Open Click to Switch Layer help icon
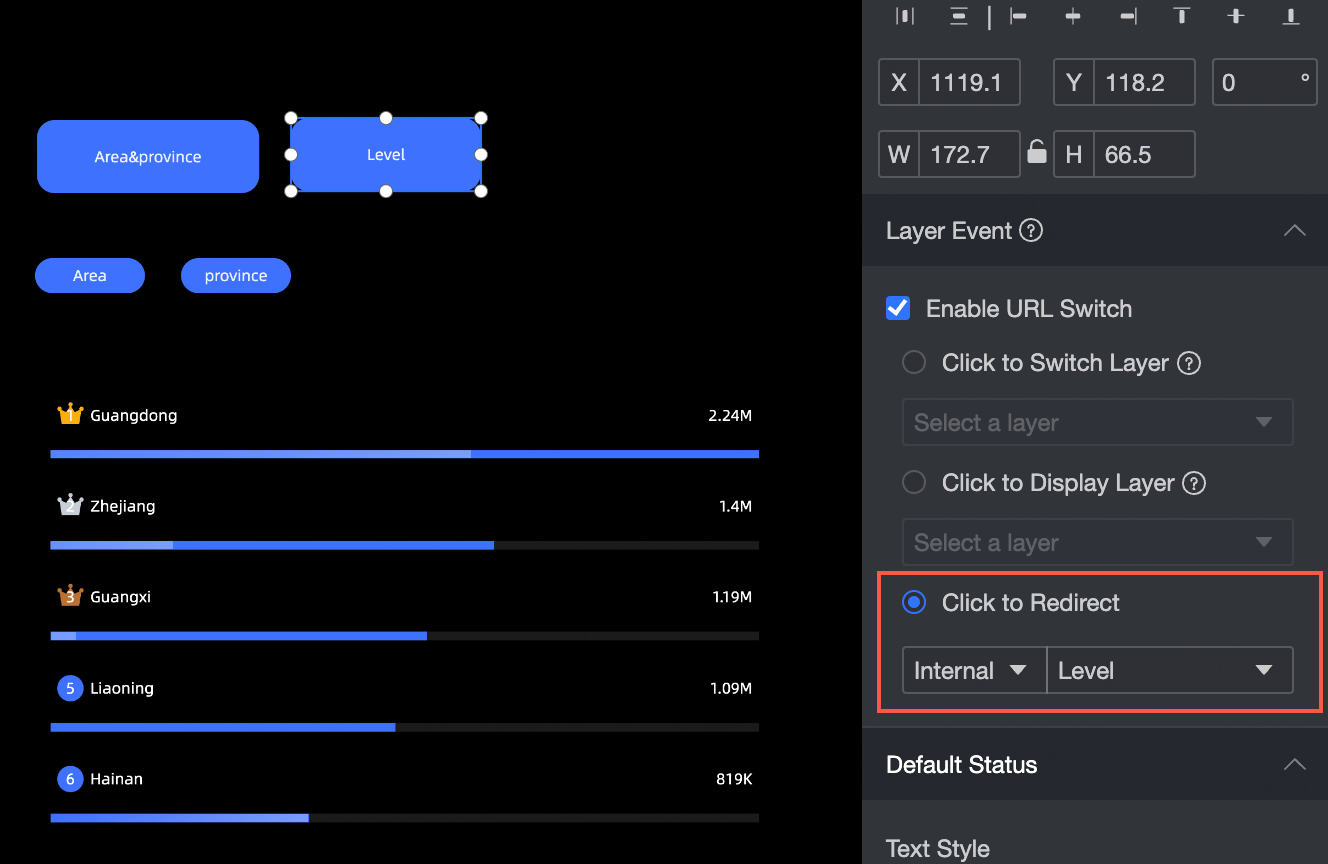1328x864 pixels. (1189, 363)
